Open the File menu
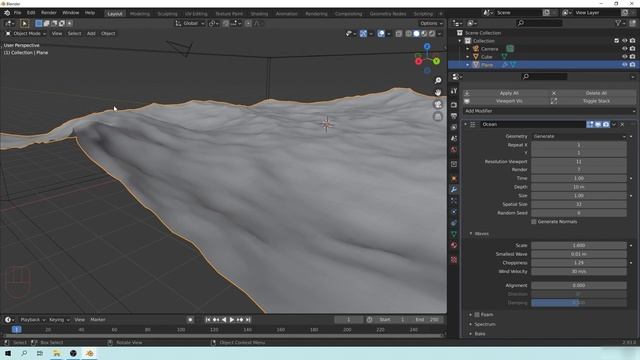 (17, 13)
